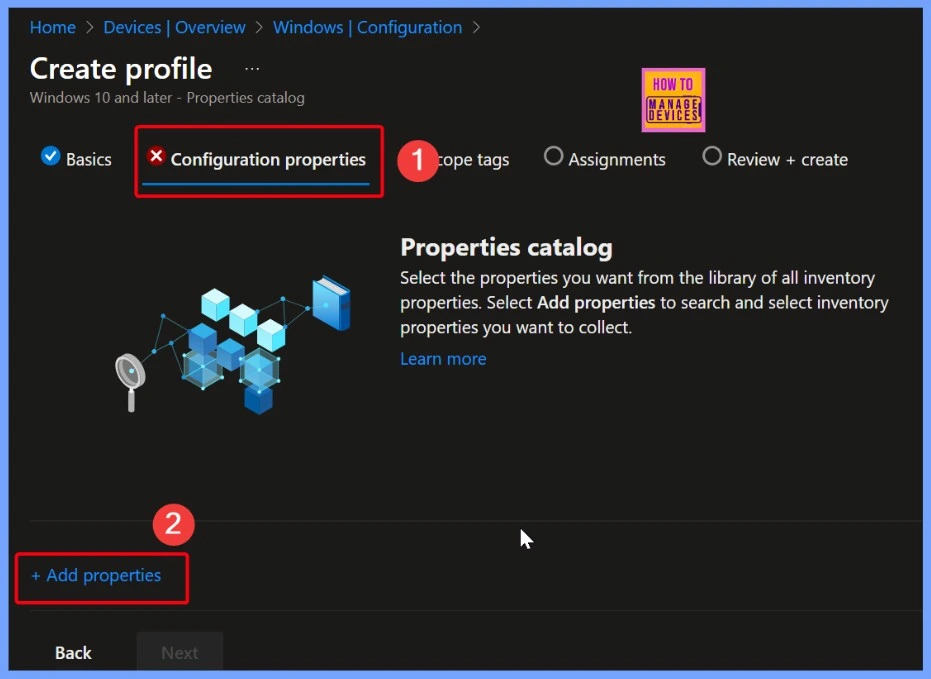Click the disabled Next button
Viewport: 931px width, 679px height.
click(x=180, y=652)
